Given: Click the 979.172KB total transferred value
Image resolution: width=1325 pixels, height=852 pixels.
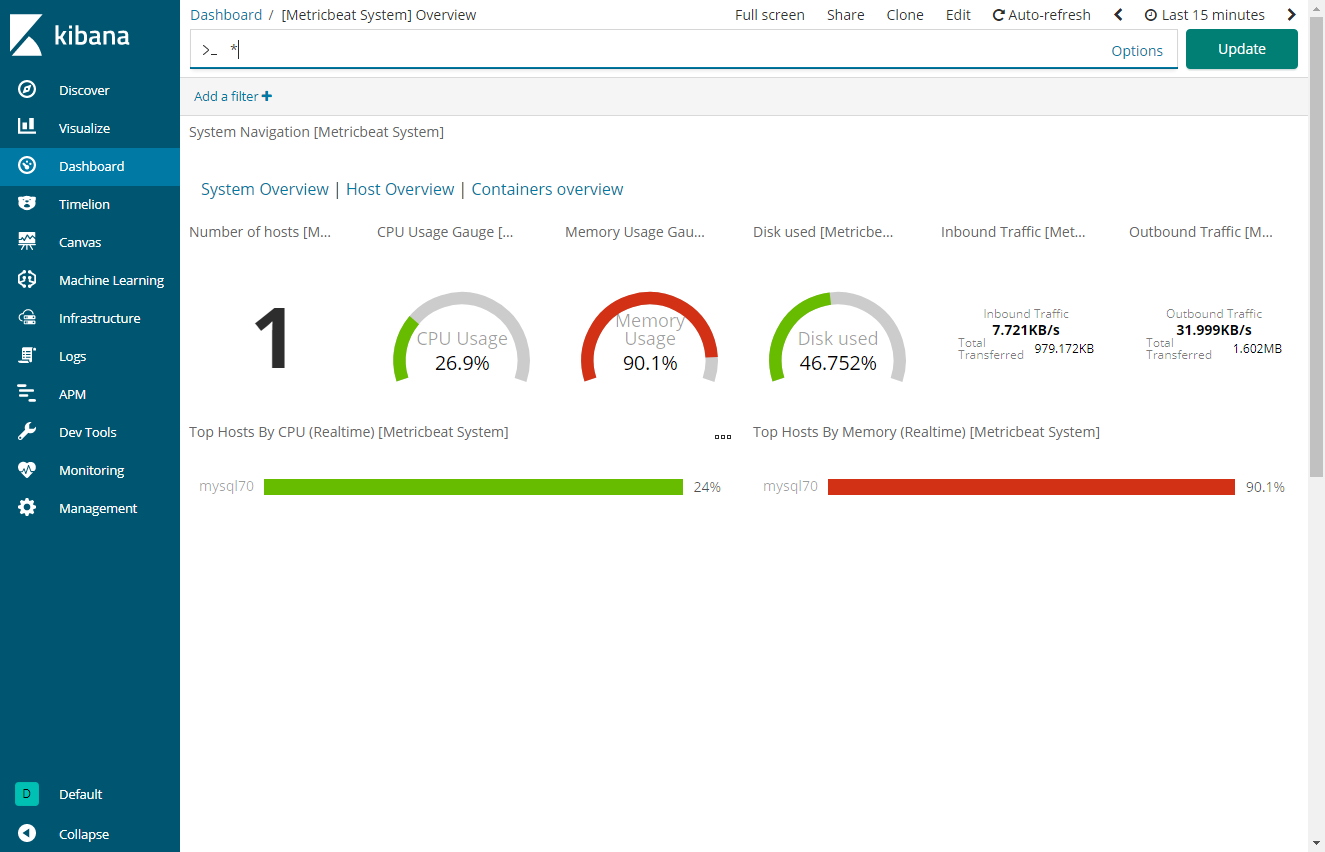Looking at the screenshot, I should point(1064,349).
